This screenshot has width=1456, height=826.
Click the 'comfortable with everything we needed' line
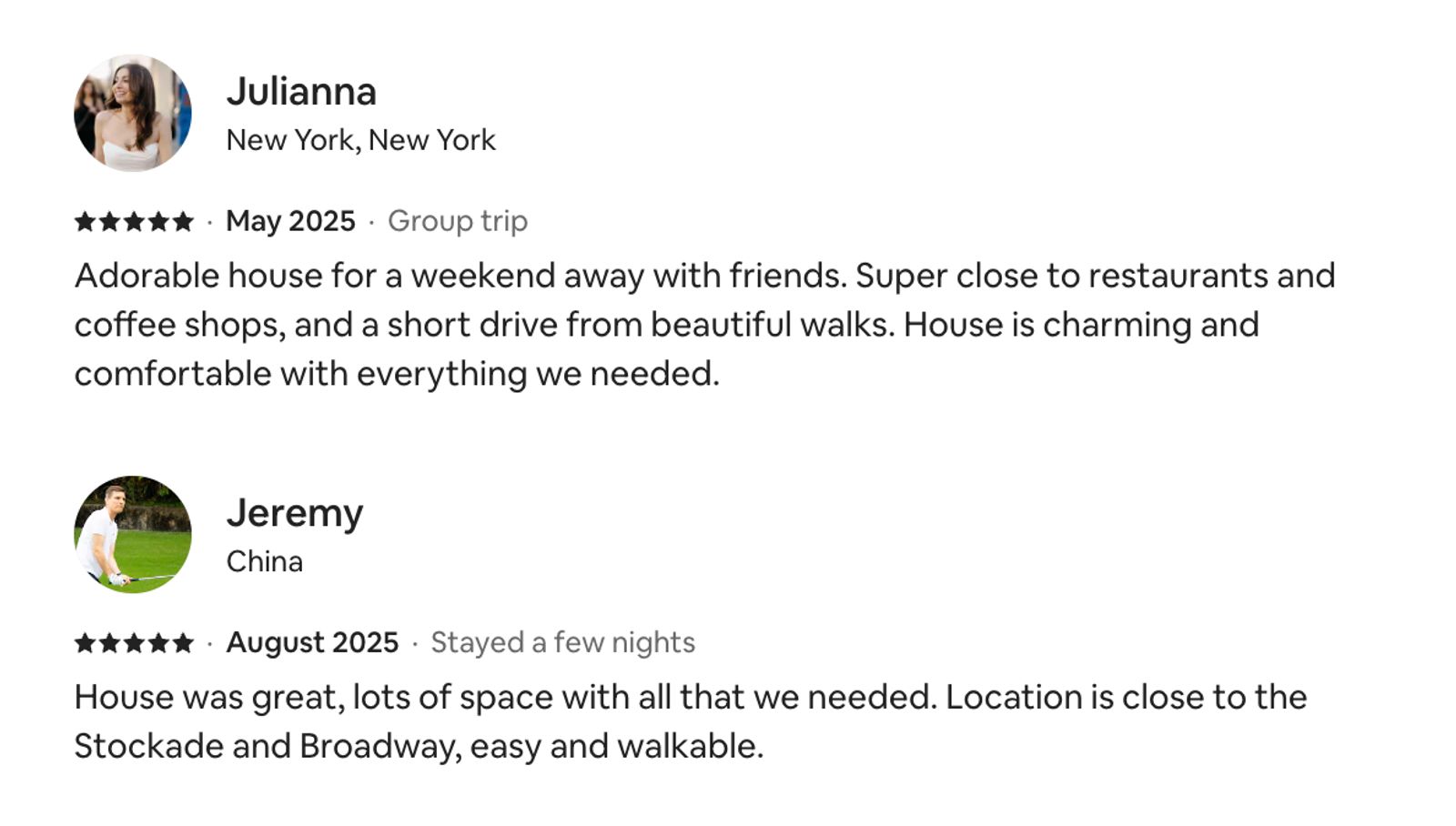coord(397,374)
